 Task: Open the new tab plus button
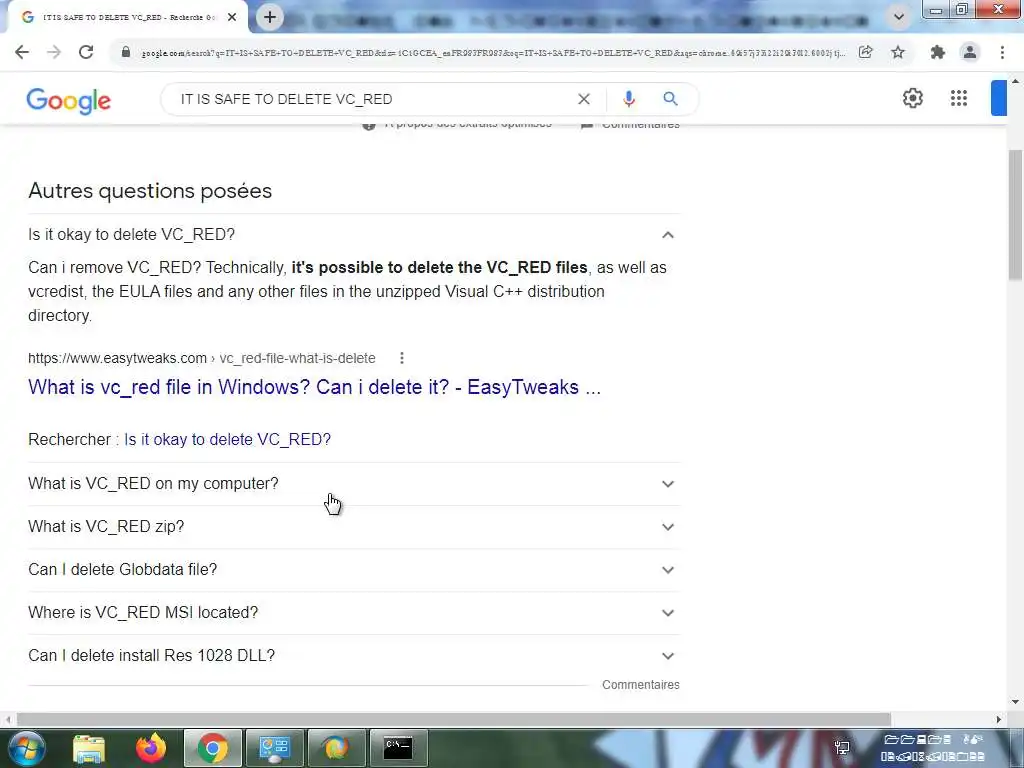[x=270, y=17]
